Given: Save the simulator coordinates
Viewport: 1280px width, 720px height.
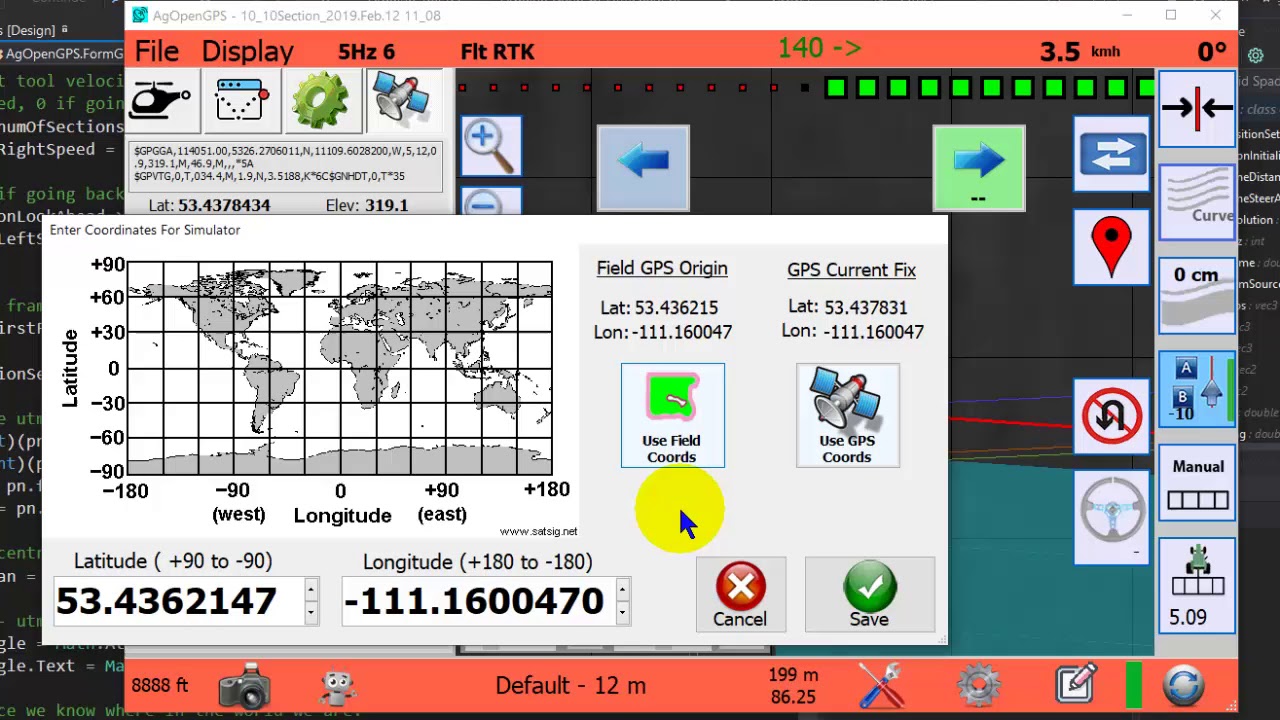Looking at the screenshot, I should coord(869,594).
